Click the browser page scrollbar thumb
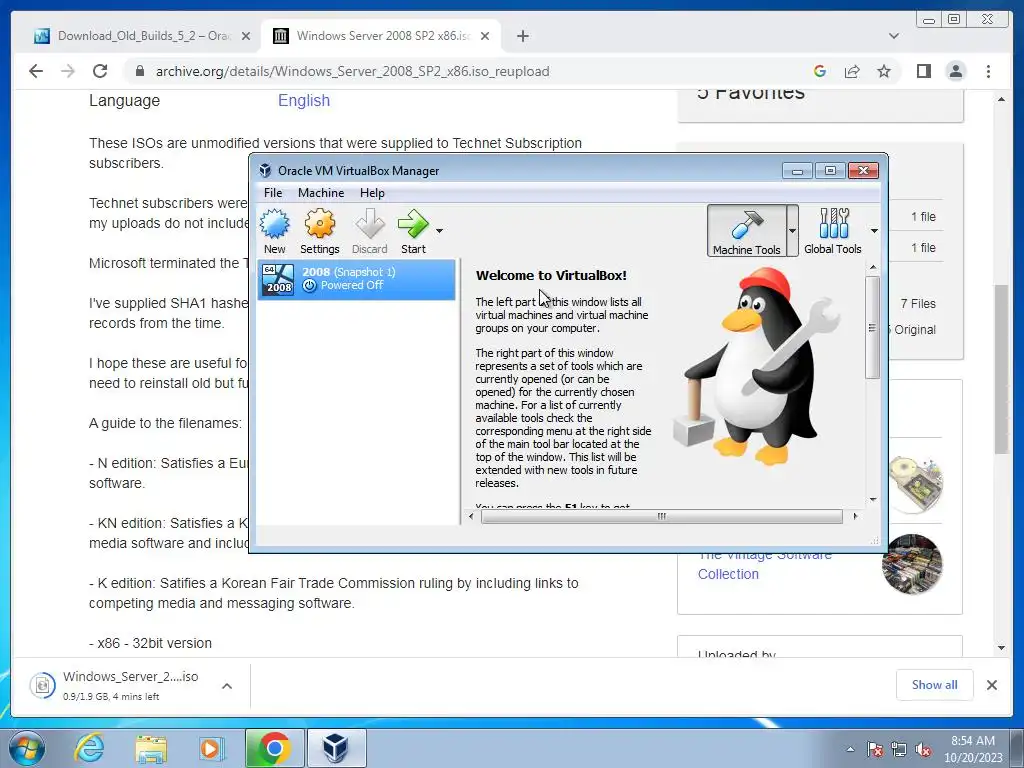1024x768 pixels. pyautogui.click(x=1001, y=369)
